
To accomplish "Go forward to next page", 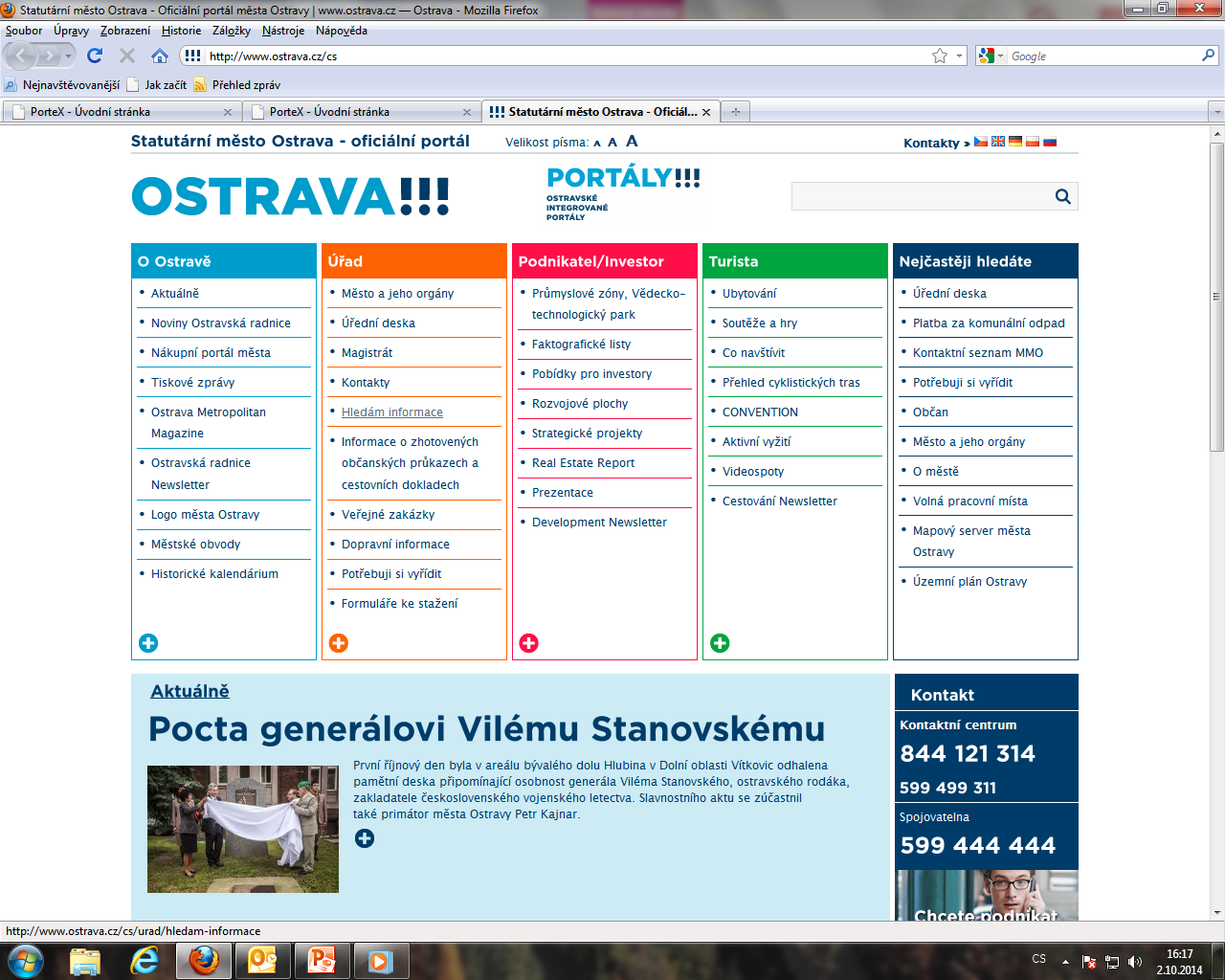I will 51,56.
